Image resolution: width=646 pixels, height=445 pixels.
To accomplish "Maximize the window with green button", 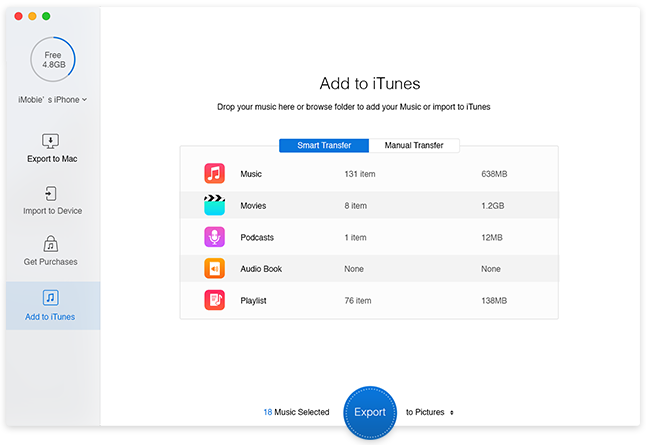I will (x=46, y=16).
